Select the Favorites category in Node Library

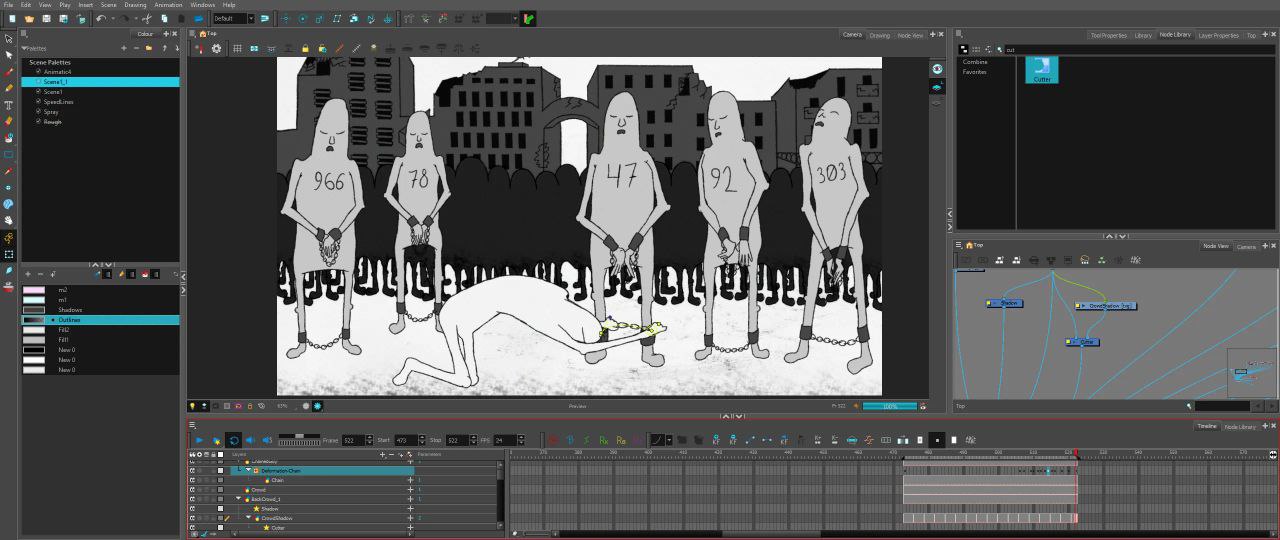tap(974, 72)
